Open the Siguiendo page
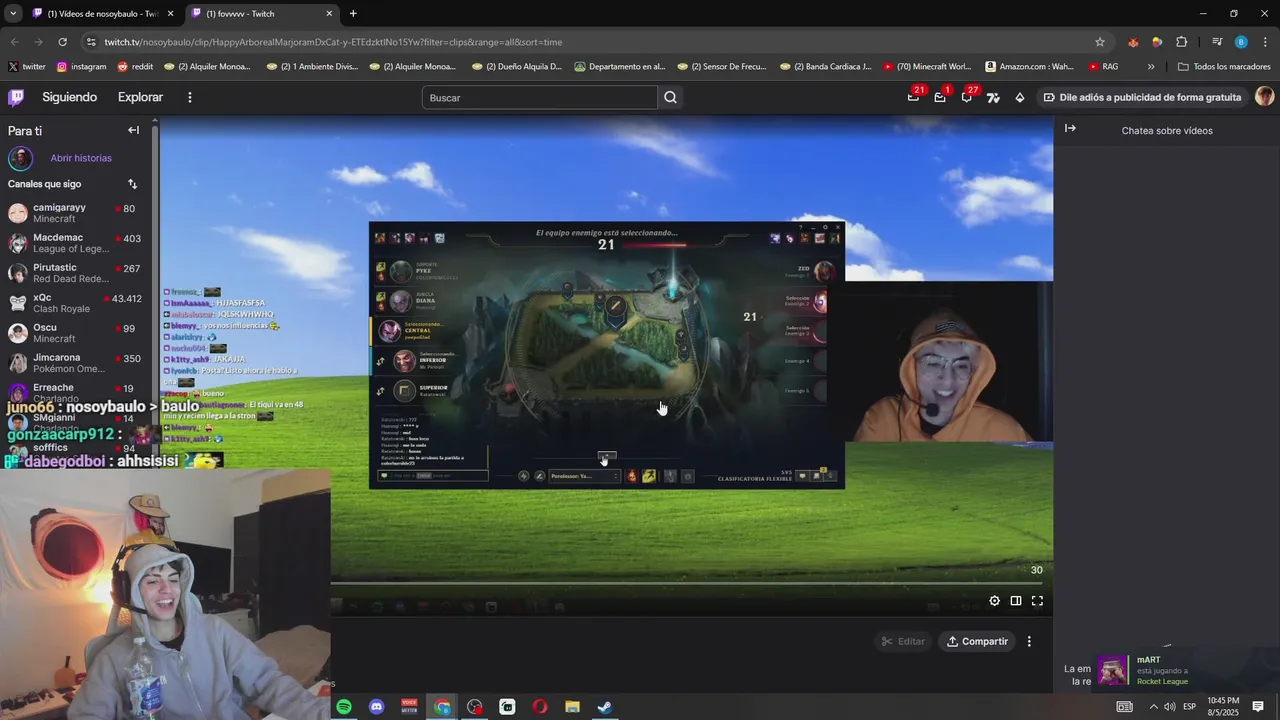The image size is (1280, 720). [69, 97]
